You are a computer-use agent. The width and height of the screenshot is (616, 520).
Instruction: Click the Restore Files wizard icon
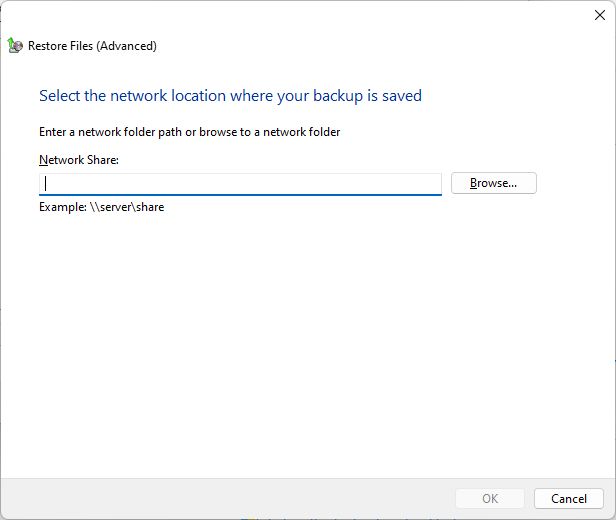click(15, 46)
